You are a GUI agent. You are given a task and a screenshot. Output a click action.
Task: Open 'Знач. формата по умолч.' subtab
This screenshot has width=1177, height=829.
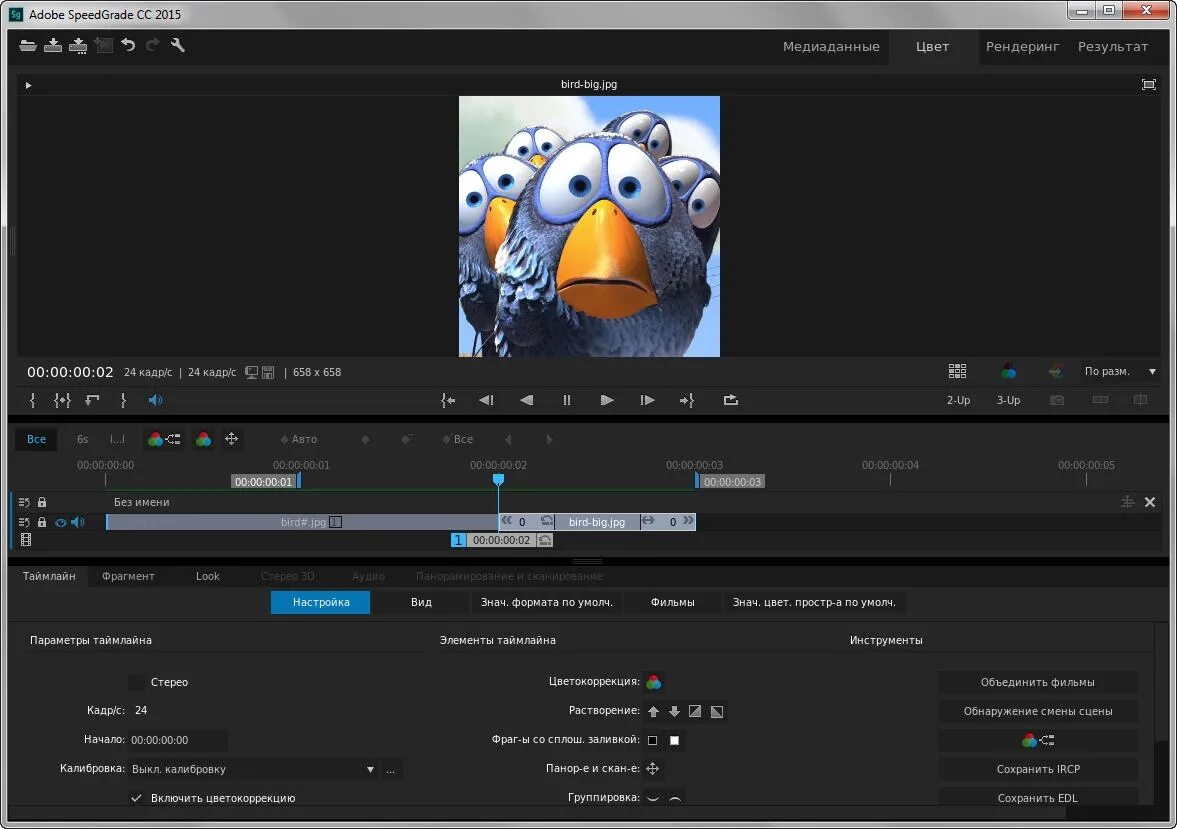coord(546,602)
